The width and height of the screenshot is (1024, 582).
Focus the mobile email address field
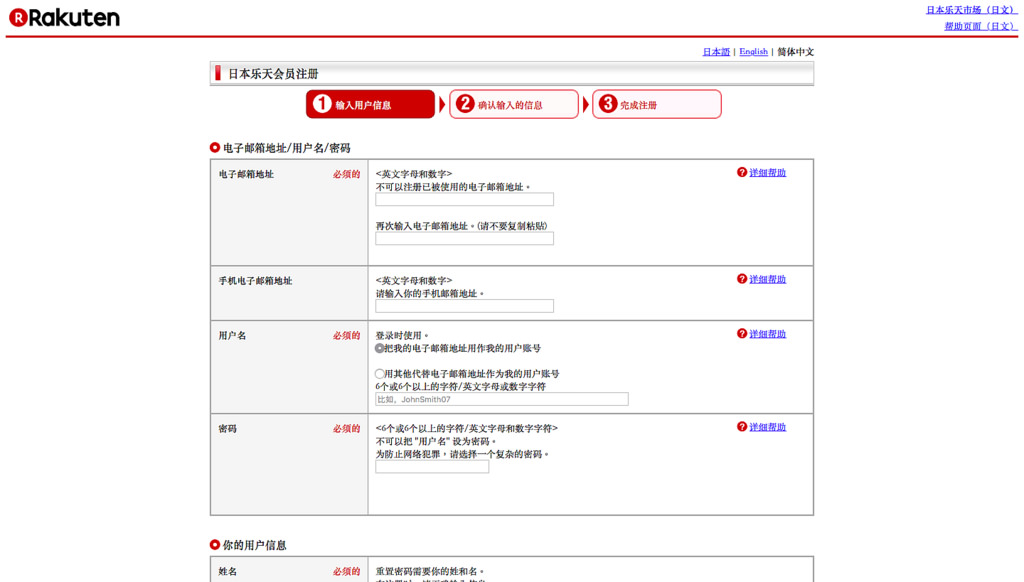[x=464, y=306]
